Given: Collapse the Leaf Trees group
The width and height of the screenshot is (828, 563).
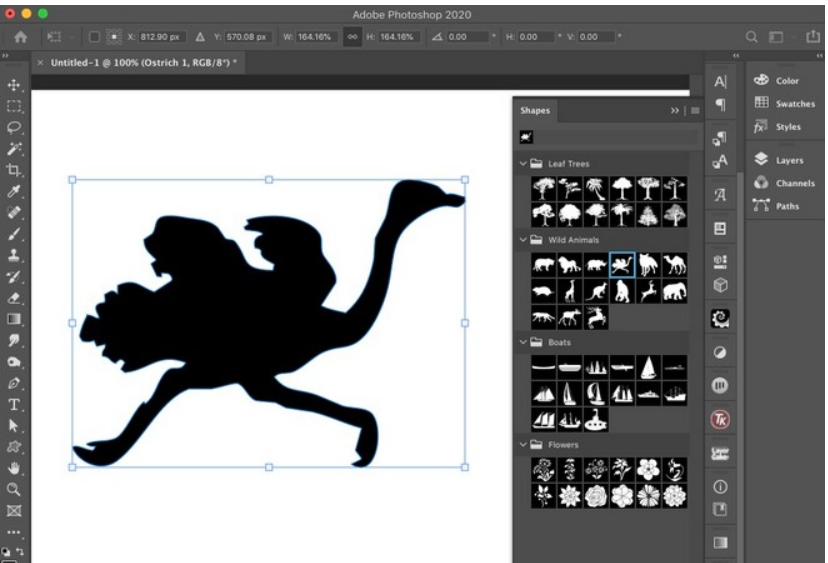Looking at the screenshot, I should (x=523, y=164).
